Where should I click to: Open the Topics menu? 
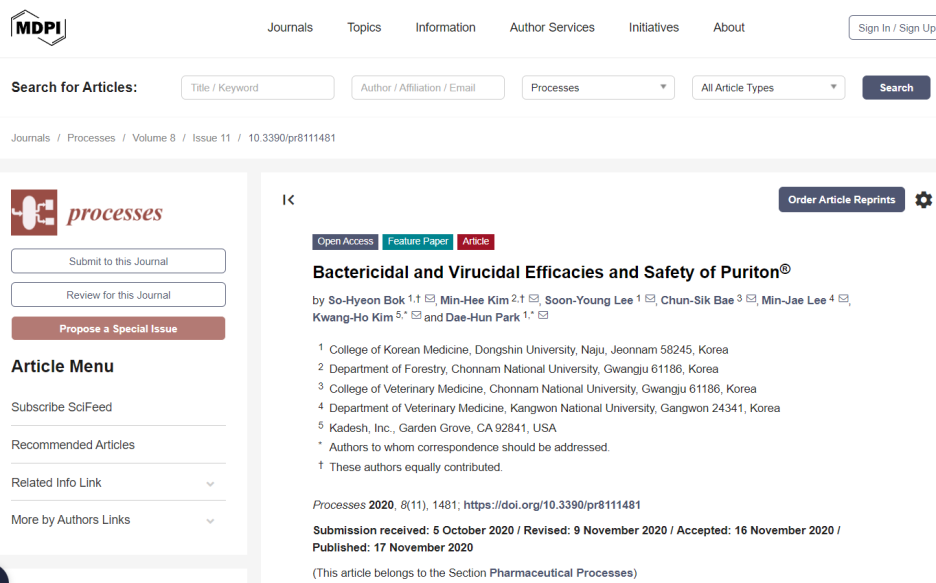pos(364,27)
